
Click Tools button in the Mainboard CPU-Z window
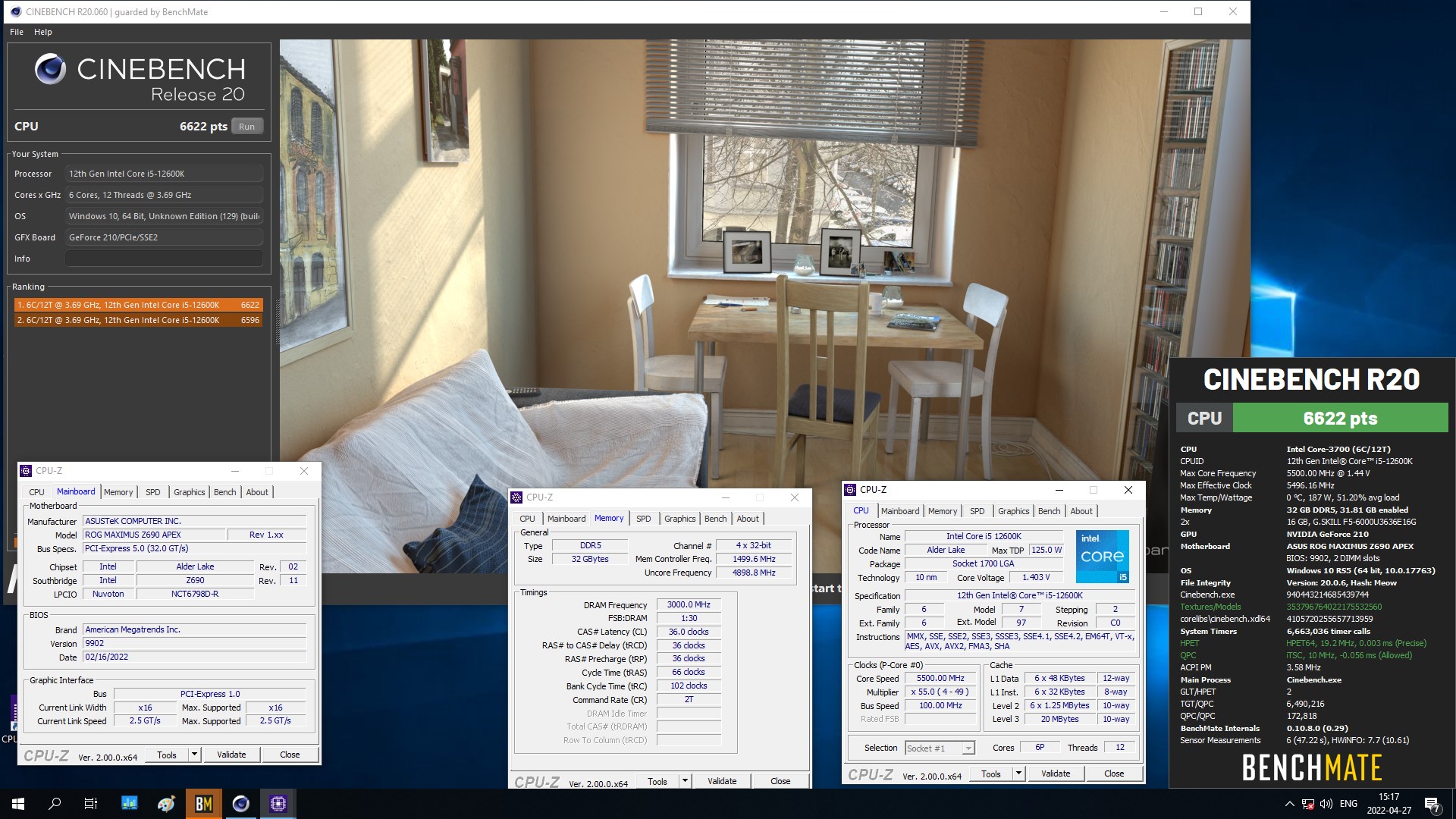(x=167, y=755)
